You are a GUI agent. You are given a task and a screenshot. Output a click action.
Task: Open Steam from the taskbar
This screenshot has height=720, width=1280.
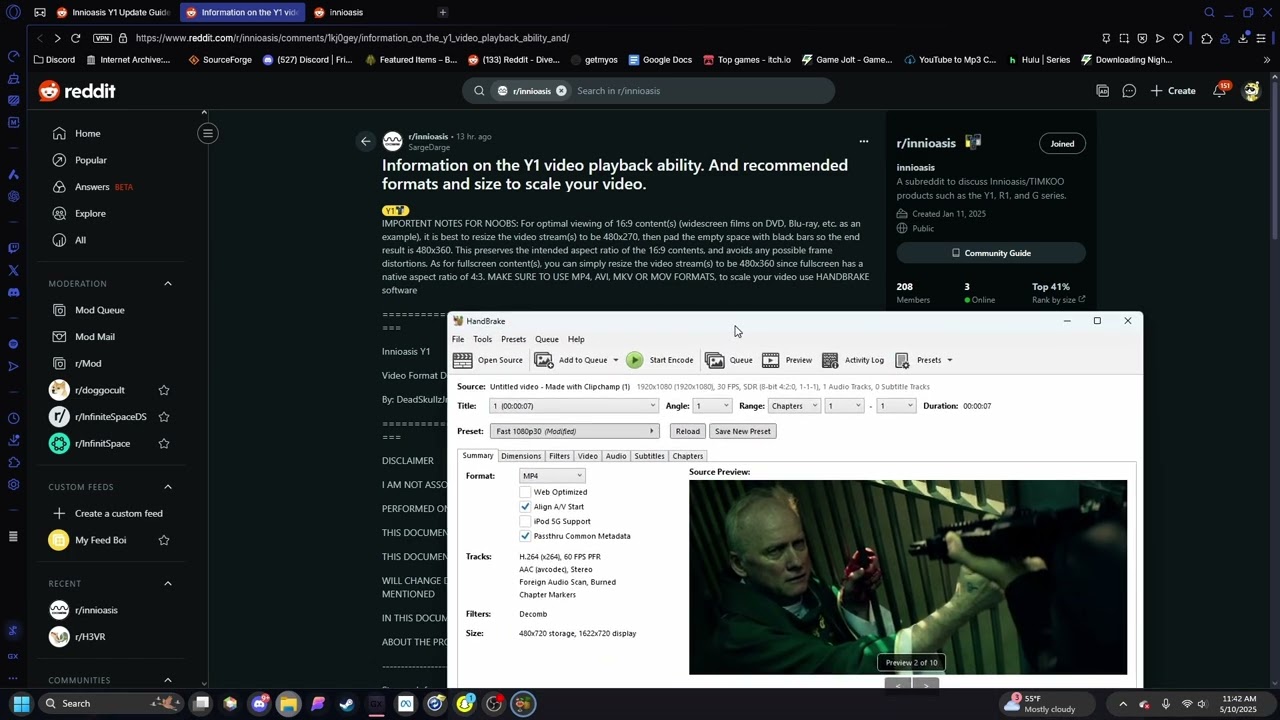pos(347,704)
